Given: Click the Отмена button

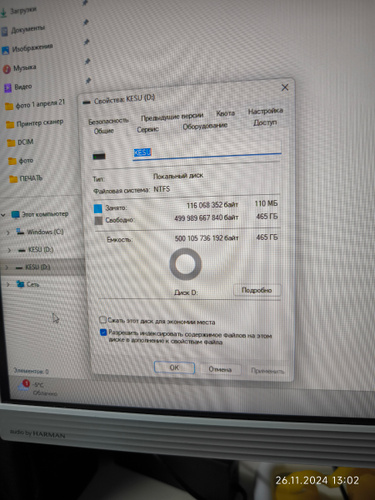Looking at the screenshot, I should click(x=220, y=369).
